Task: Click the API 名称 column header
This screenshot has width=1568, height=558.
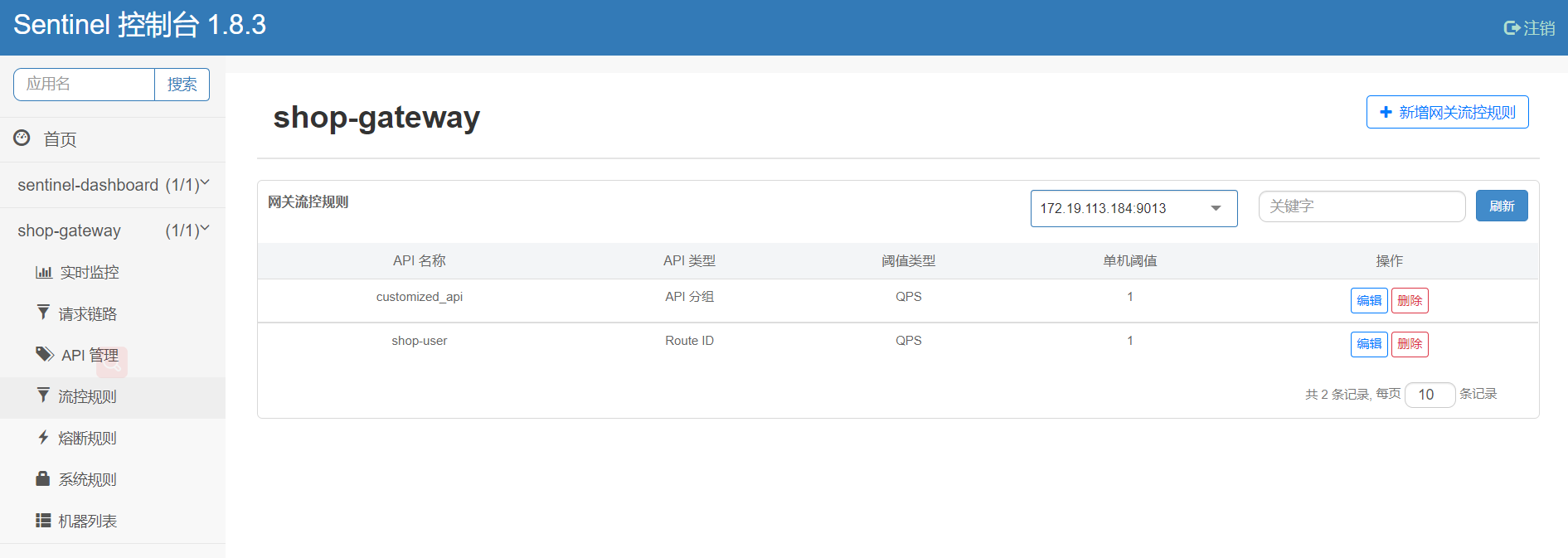Action: (x=419, y=260)
